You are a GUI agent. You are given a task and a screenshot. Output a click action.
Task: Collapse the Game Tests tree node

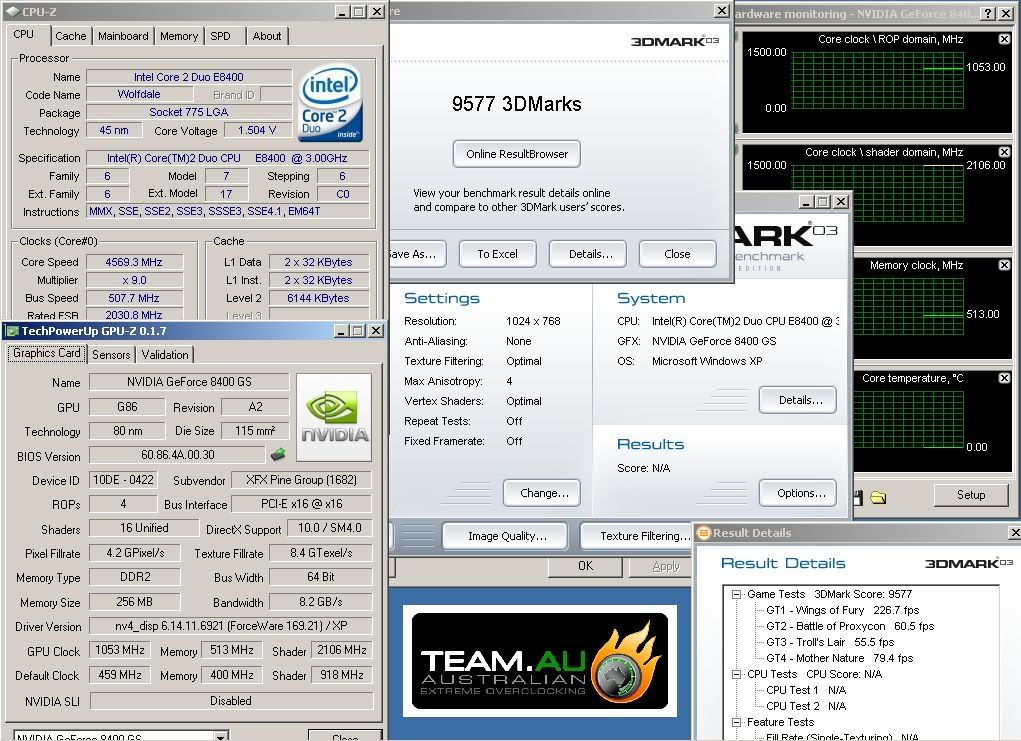736,594
